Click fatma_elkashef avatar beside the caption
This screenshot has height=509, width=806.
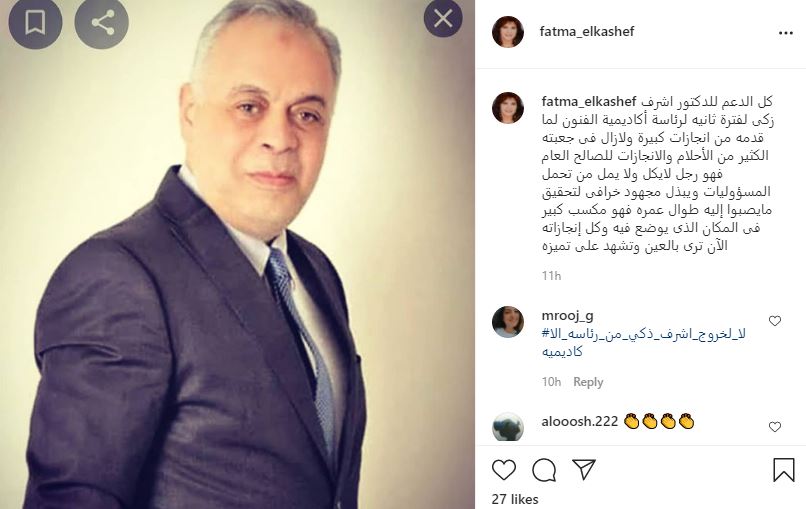click(508, 108)
